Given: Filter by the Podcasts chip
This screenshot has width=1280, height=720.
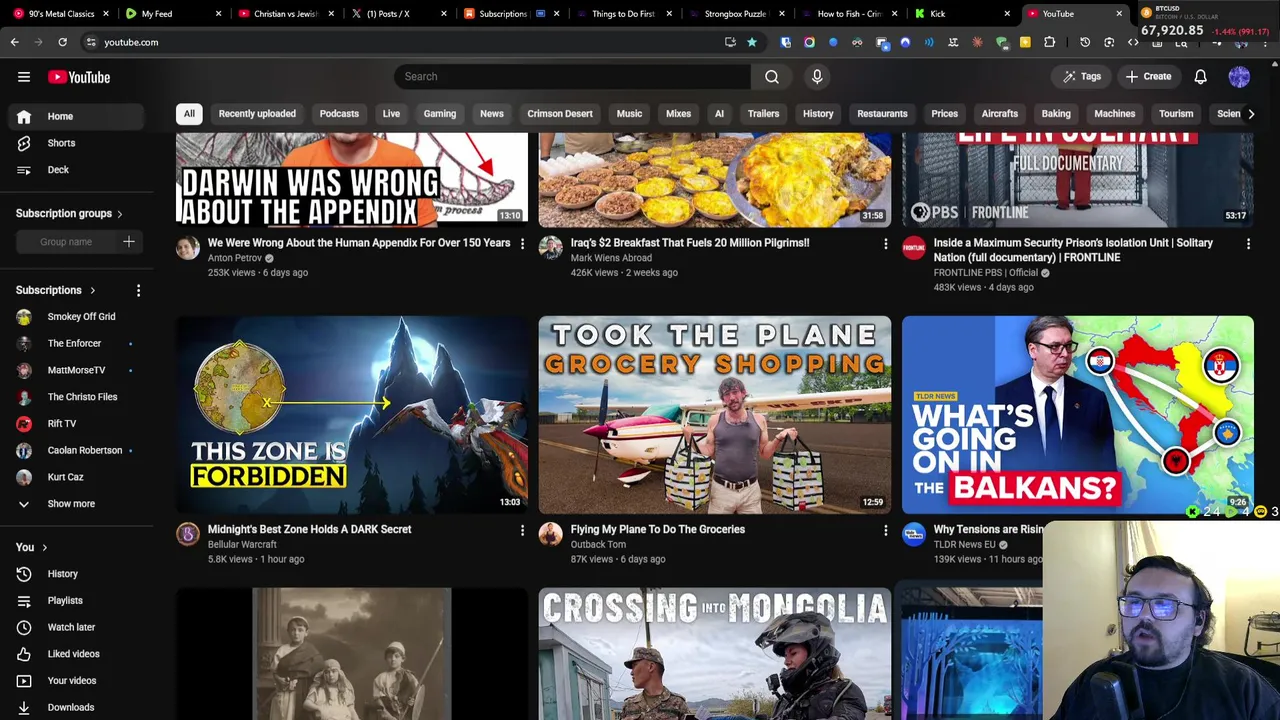Looking at the screenshot, I should 339,114.
